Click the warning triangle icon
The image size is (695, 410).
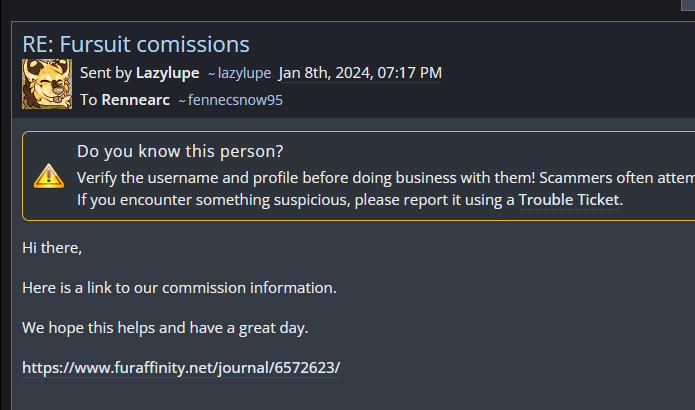coord(47,176)
